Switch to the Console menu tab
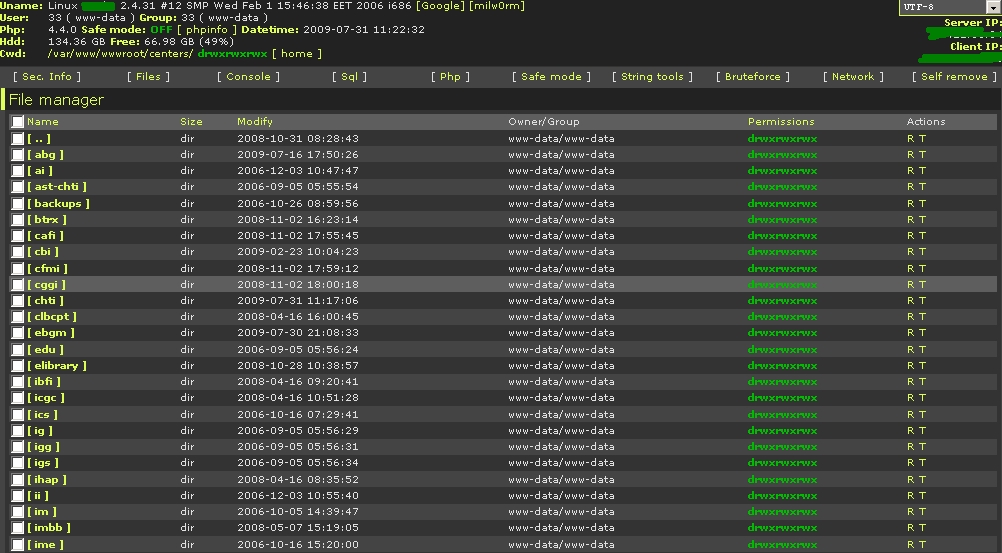Screen dimensions: 1002x553 [x=248, y=77]
